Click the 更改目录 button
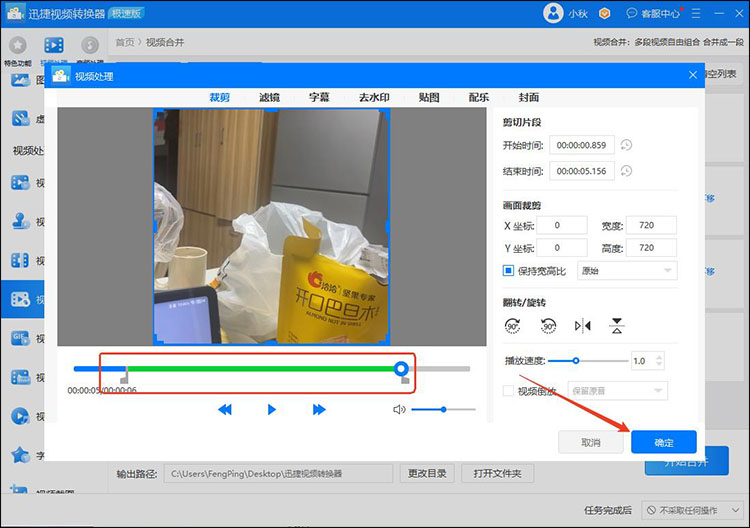Viewport: 750px width, 528px height. (x=427, y=473)
